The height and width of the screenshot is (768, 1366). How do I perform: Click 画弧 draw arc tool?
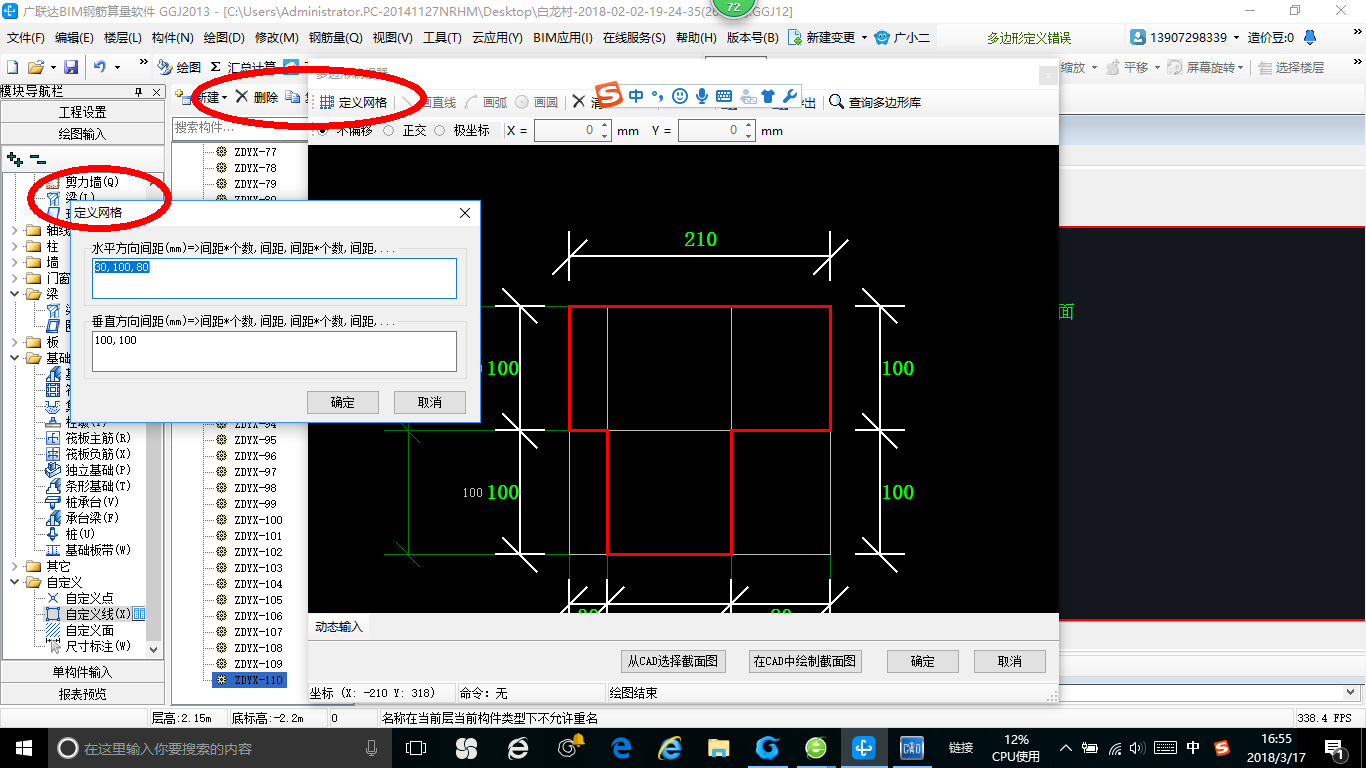(x=487, y=102)
